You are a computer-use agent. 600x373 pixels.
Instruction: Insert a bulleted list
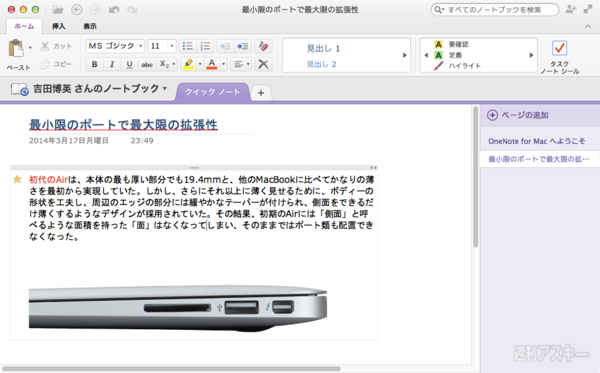pyautogui.click(x=188, y=46)
